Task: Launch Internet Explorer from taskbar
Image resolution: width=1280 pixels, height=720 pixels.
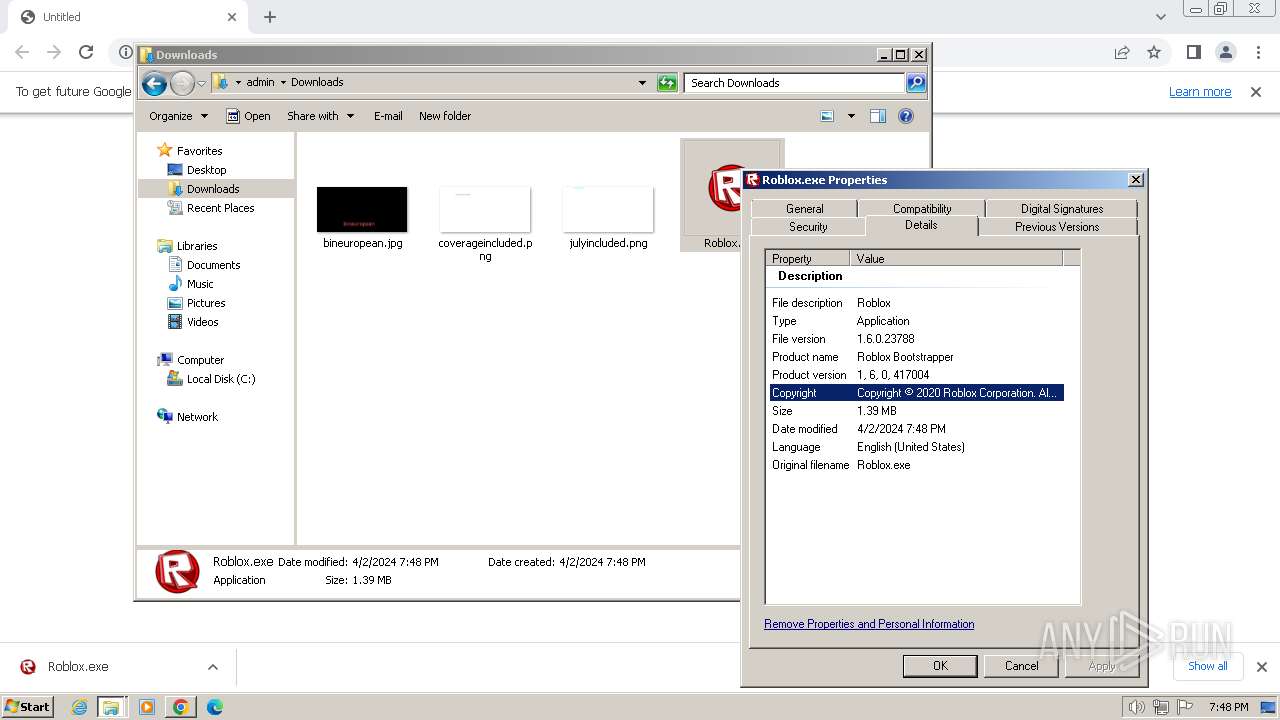Action: coord(79,707)
